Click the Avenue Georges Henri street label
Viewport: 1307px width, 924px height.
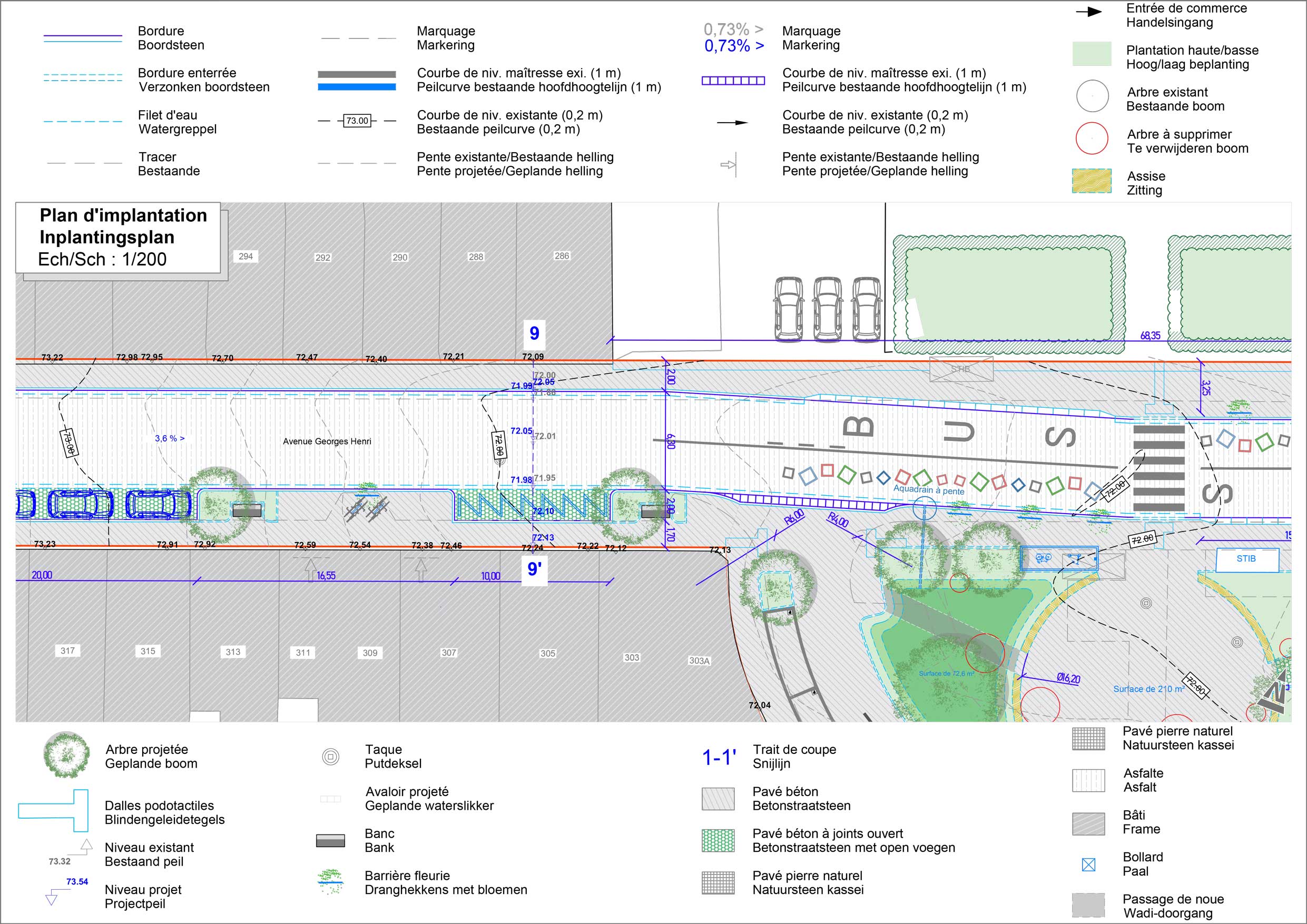[327, 441]
